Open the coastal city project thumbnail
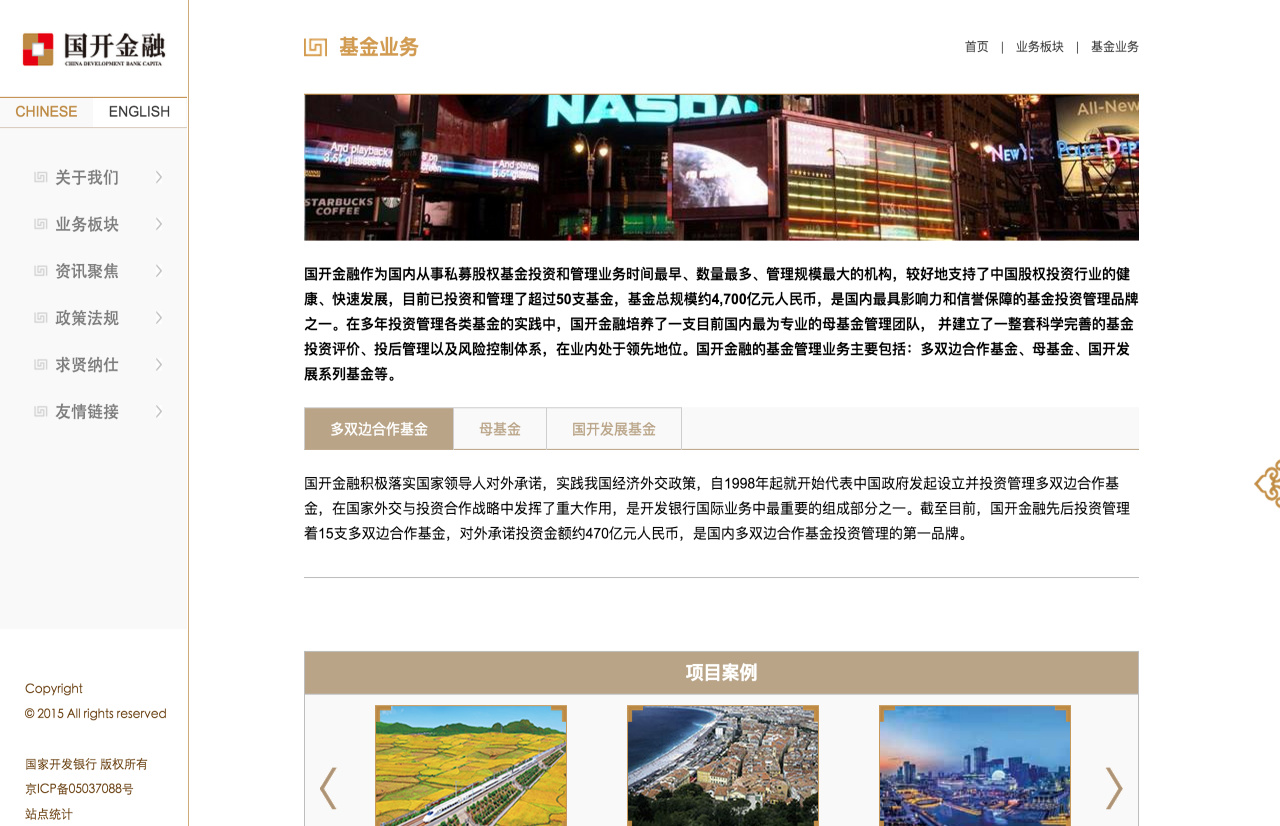 tap(723, 765)
